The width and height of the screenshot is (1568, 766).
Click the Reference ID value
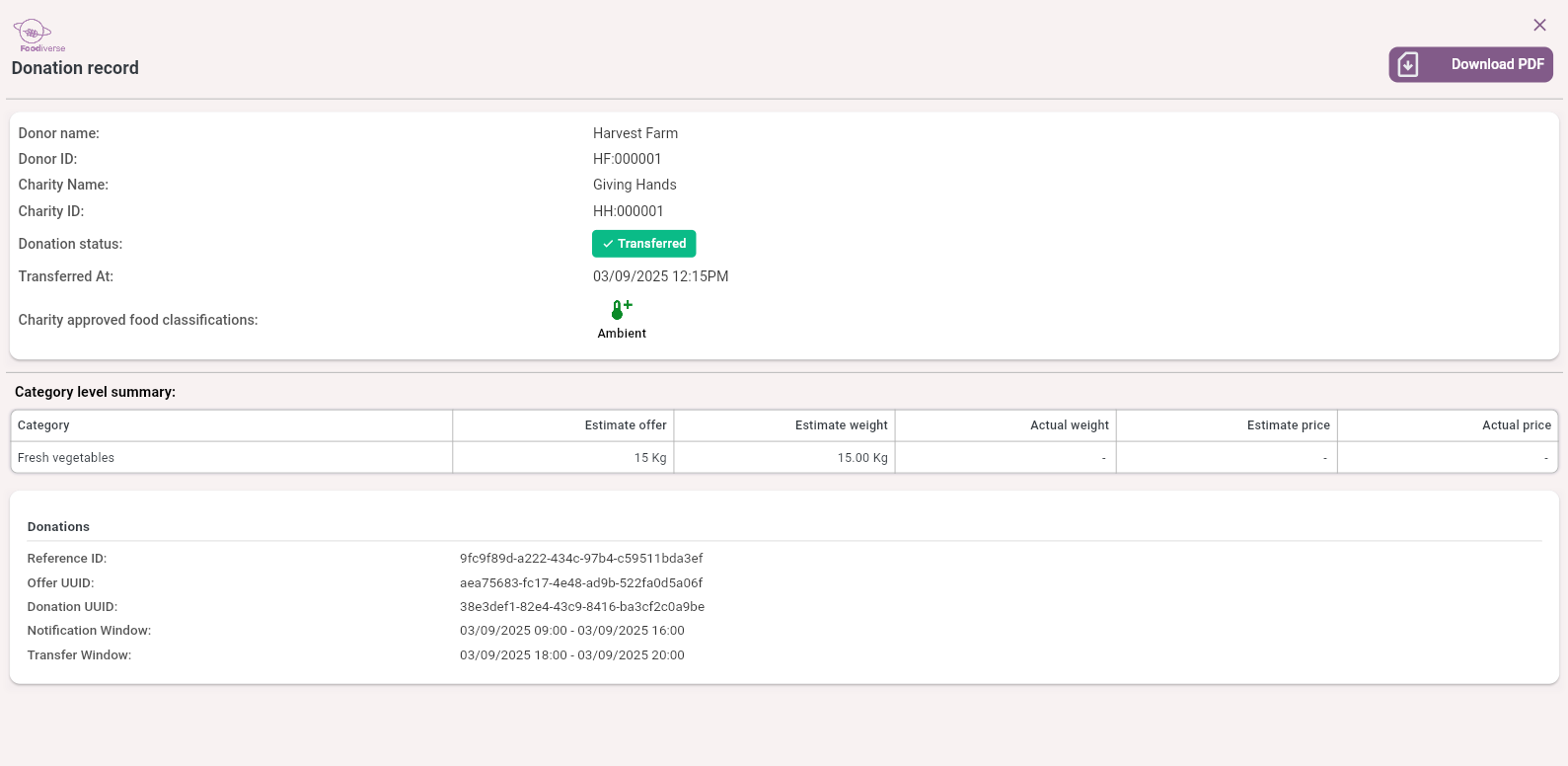tap(581, 559)
